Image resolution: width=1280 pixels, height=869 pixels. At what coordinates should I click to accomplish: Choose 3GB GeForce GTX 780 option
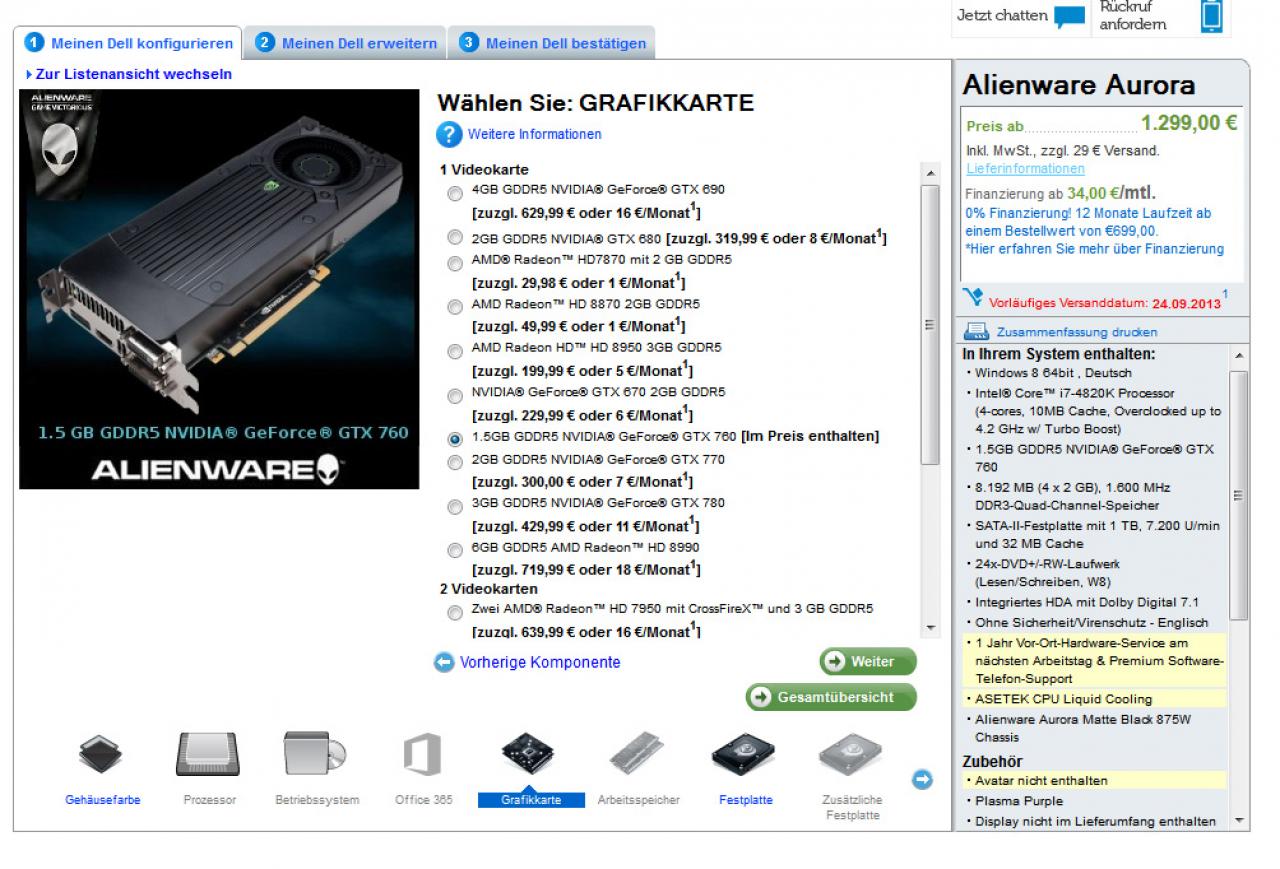click(455, 507)
